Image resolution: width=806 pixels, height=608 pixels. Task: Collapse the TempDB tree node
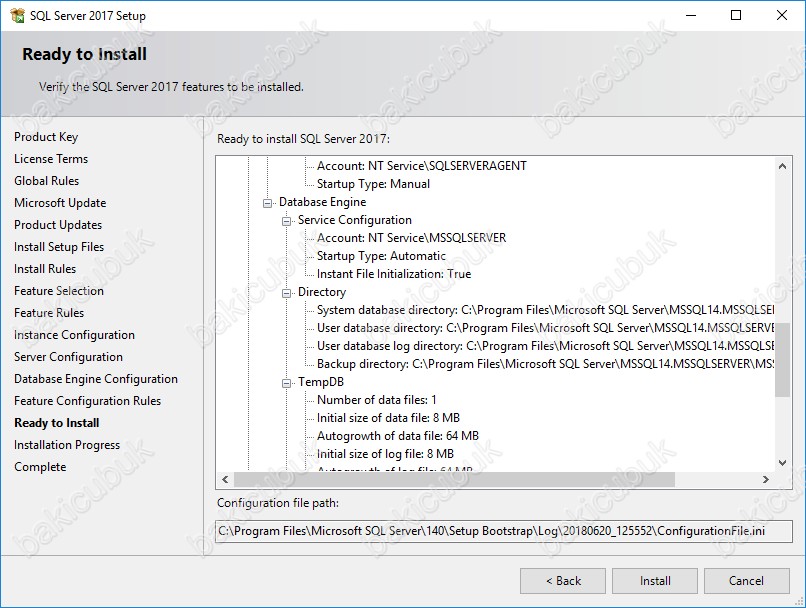coord(286,383)
